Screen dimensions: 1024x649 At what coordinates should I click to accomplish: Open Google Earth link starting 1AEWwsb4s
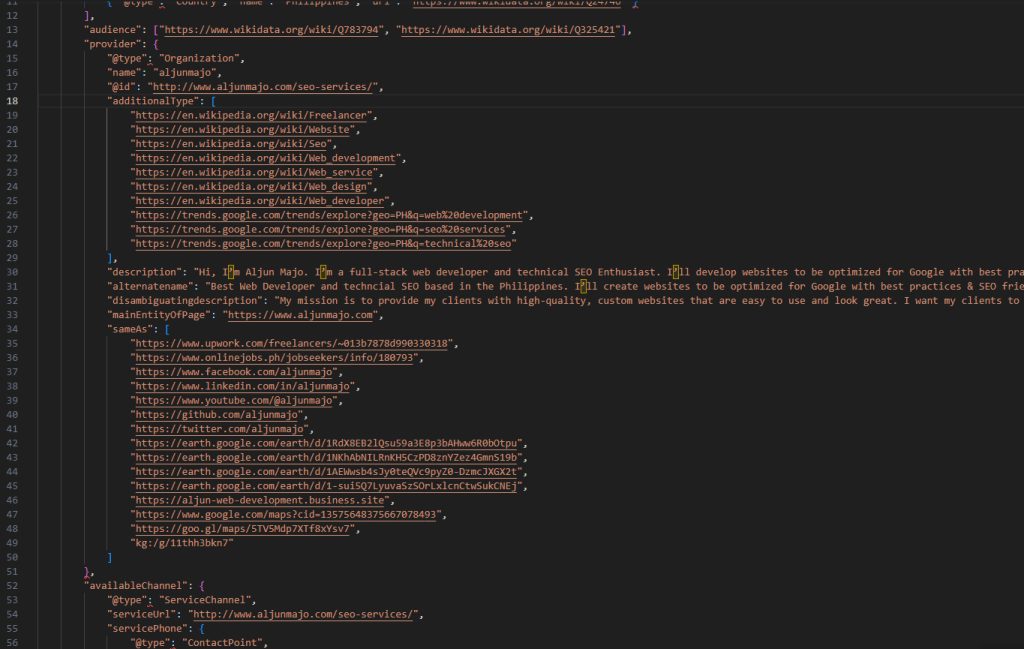(327, 472)
